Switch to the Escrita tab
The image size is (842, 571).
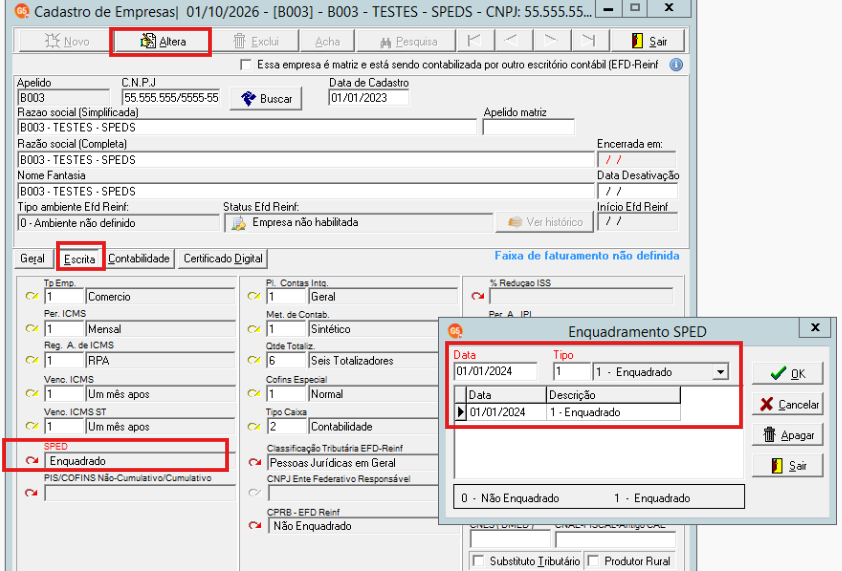click(79, 259)
